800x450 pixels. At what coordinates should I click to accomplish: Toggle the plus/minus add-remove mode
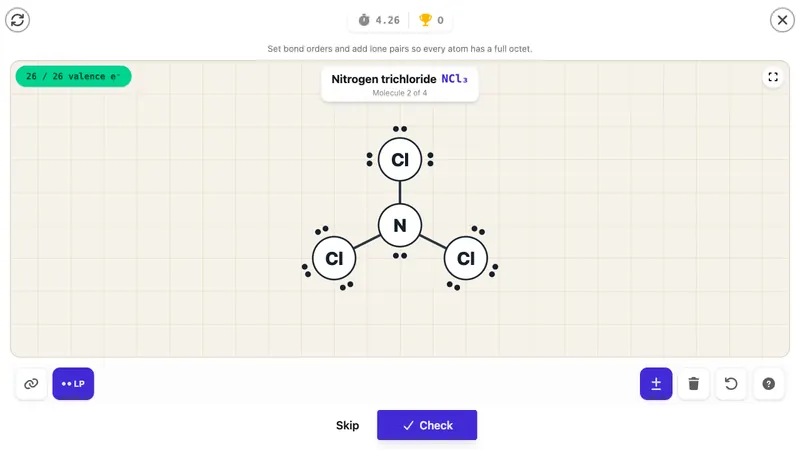(656, 384)
